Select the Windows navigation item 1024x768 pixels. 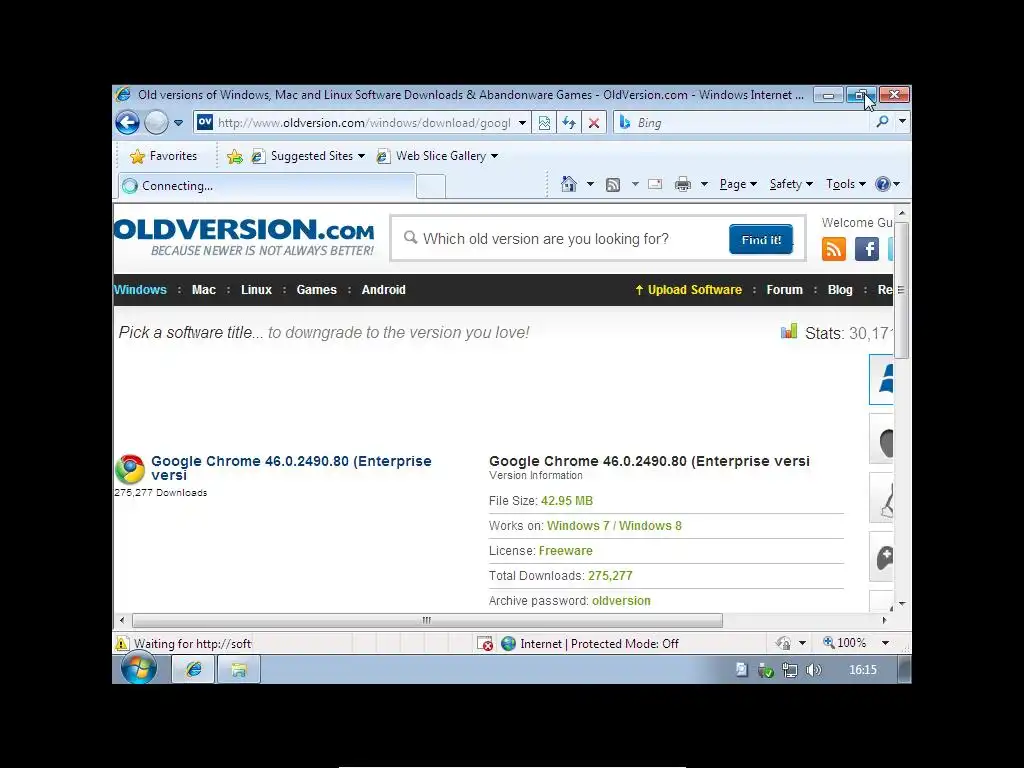point(140,290)
